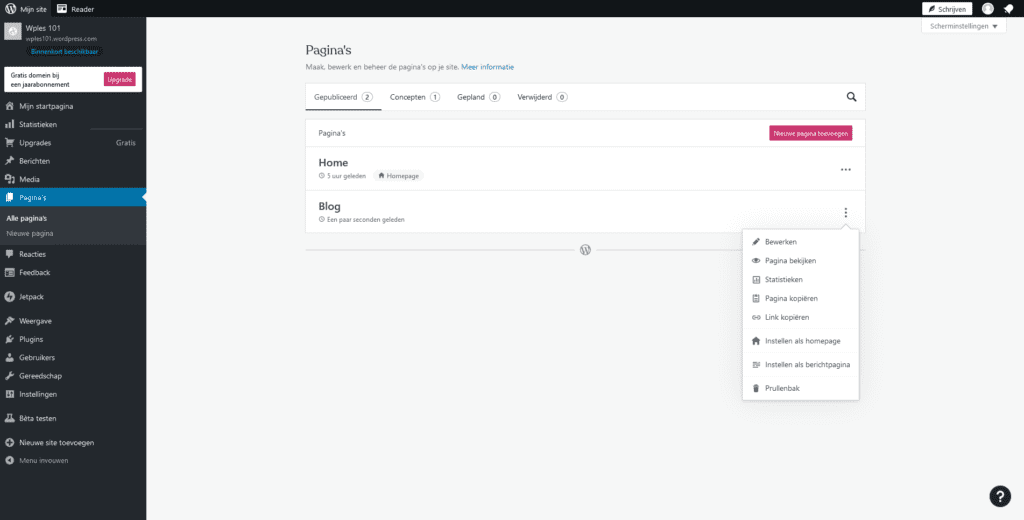Screen dimensions: 1024x520
Task: Open Upgrades sidebar item
Action: click(x=73, y=142)
